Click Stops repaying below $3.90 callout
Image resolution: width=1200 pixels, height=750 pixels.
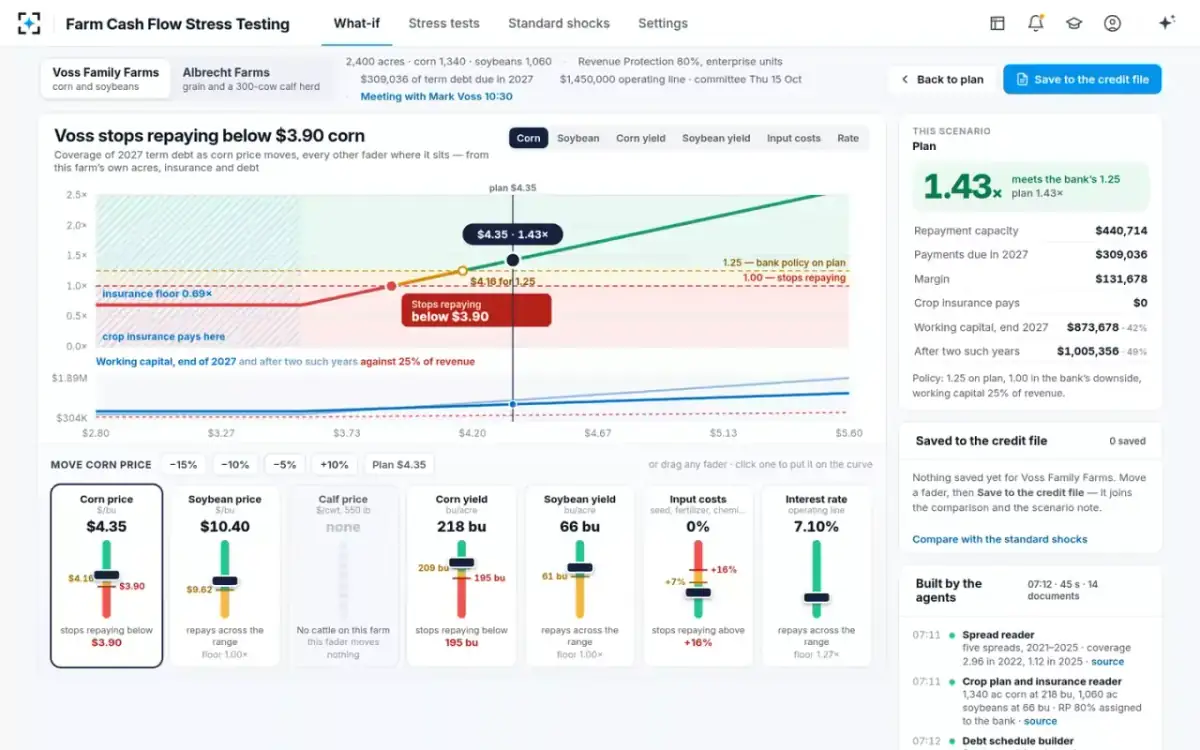pos(476,310)
